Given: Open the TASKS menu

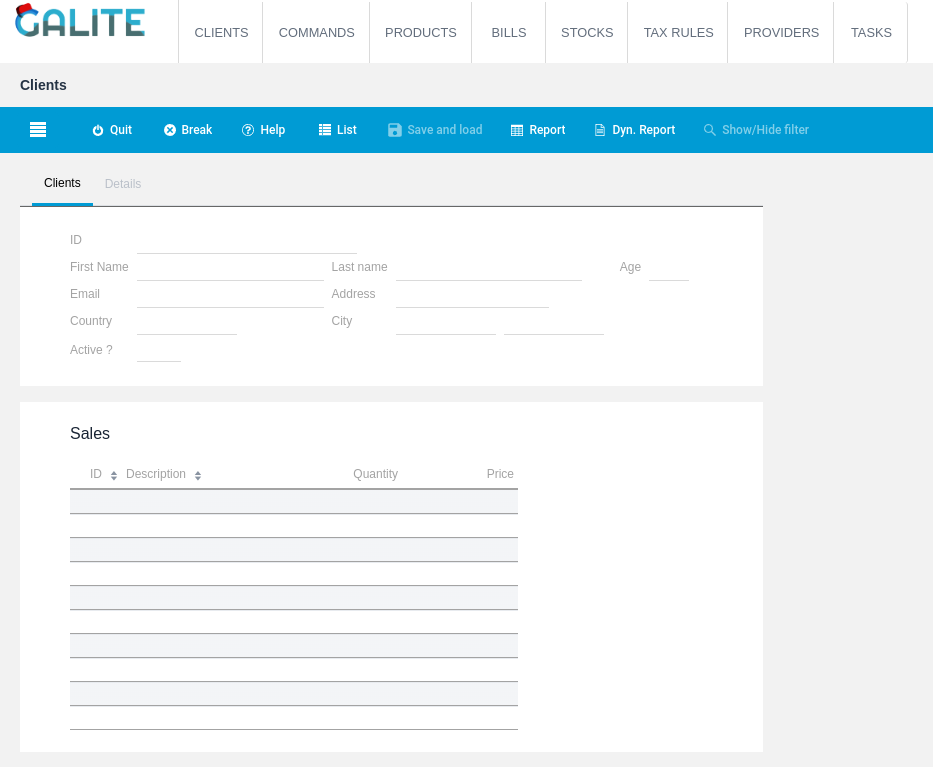Looking at the screenshot, I should (x=871, y=33).
